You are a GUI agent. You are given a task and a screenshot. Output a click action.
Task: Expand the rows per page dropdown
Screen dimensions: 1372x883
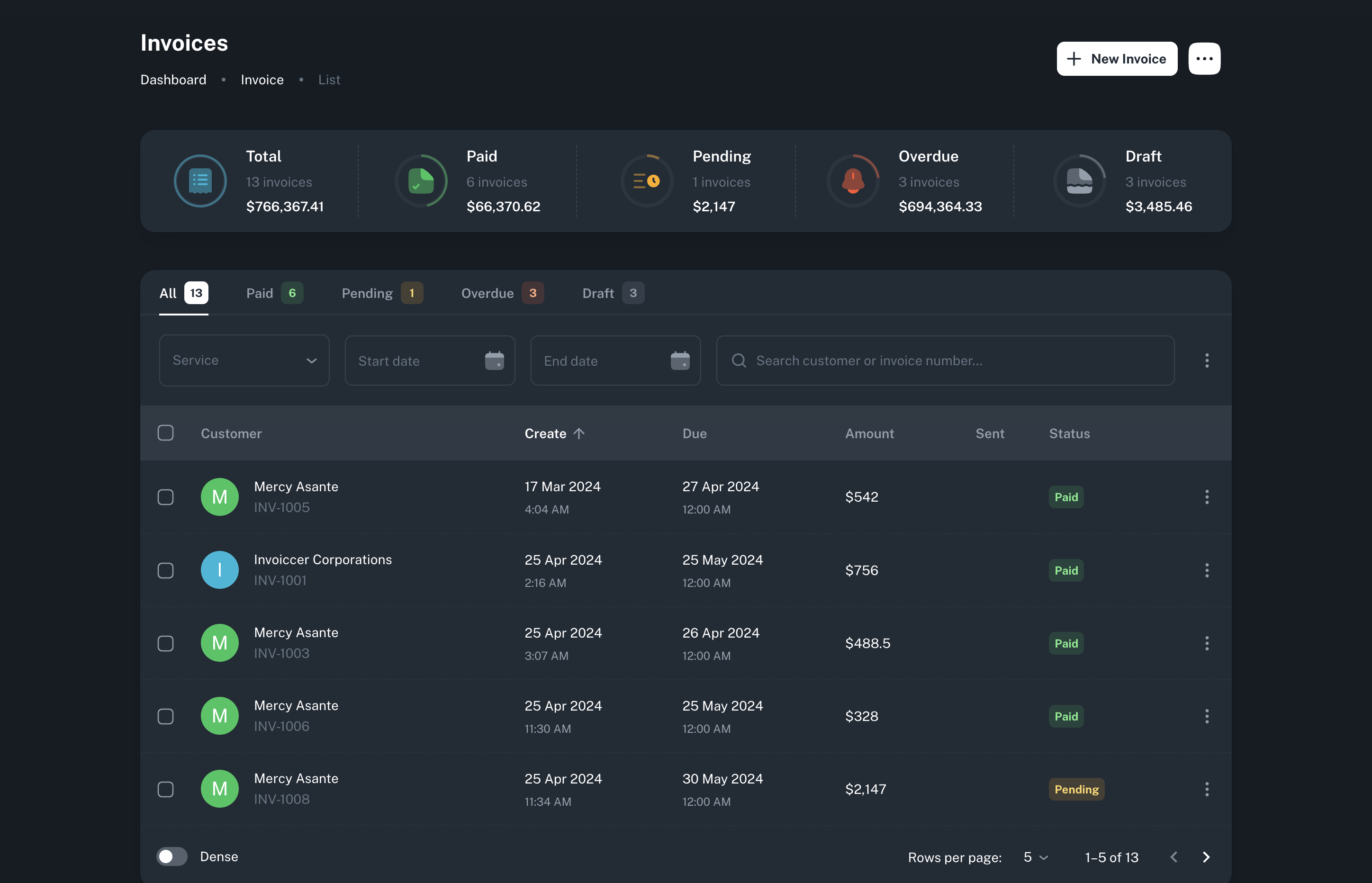tap(1036, 858)
